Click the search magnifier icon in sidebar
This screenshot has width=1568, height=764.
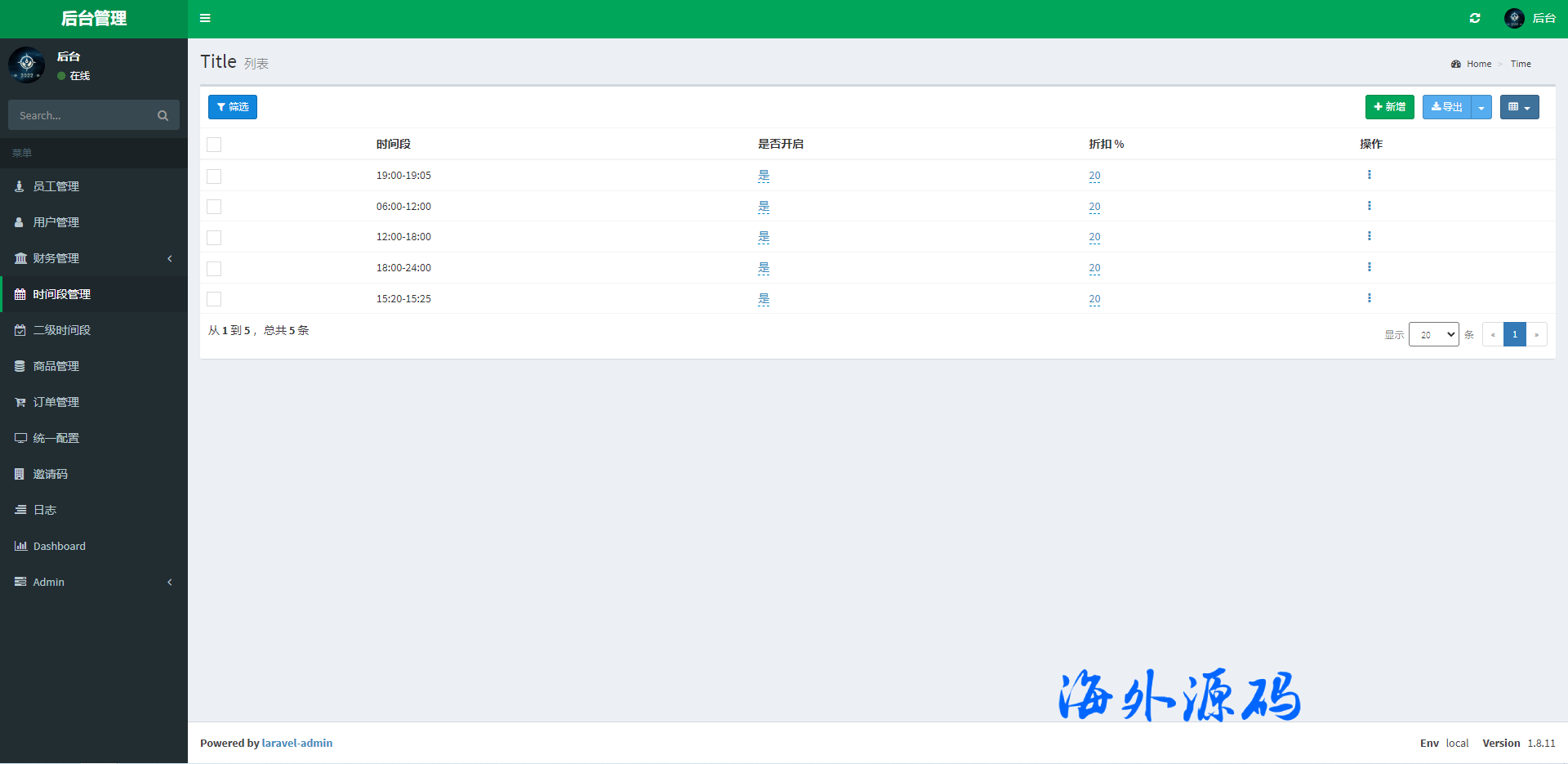[x=163, y=116]
